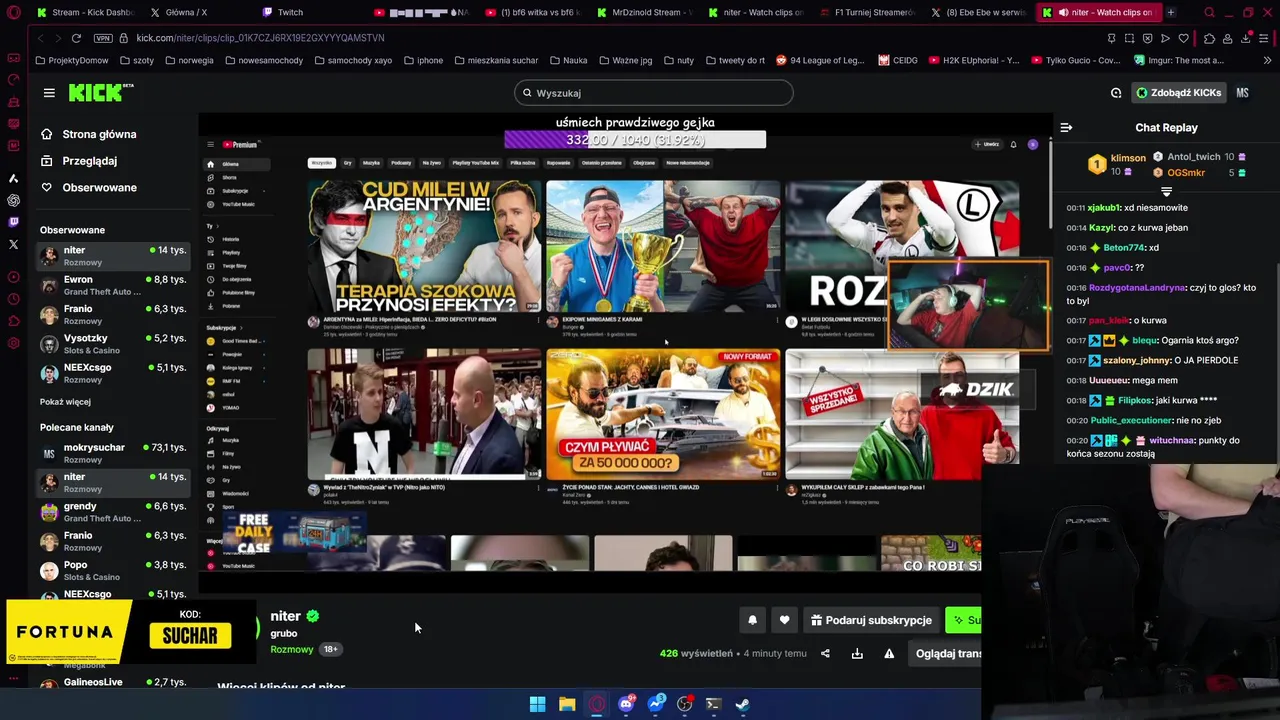Open the Windows Start menu
1280x720 pixels.
pos(537,704)
